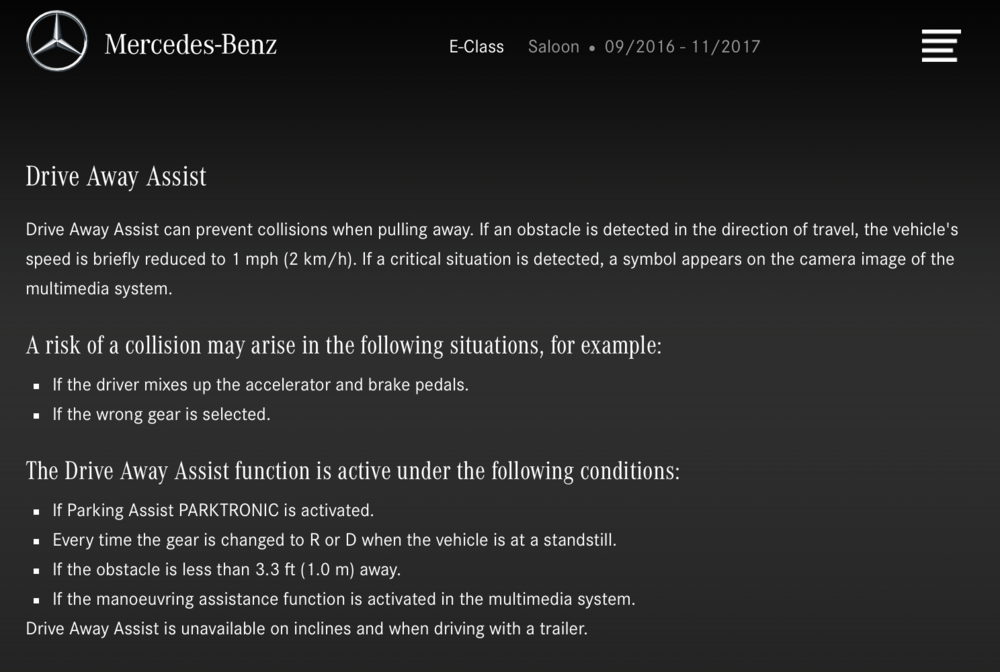This screenshot has width=1000, height=672.
Task: Select the Saloon body type label
Action: [x=553, y=47]
